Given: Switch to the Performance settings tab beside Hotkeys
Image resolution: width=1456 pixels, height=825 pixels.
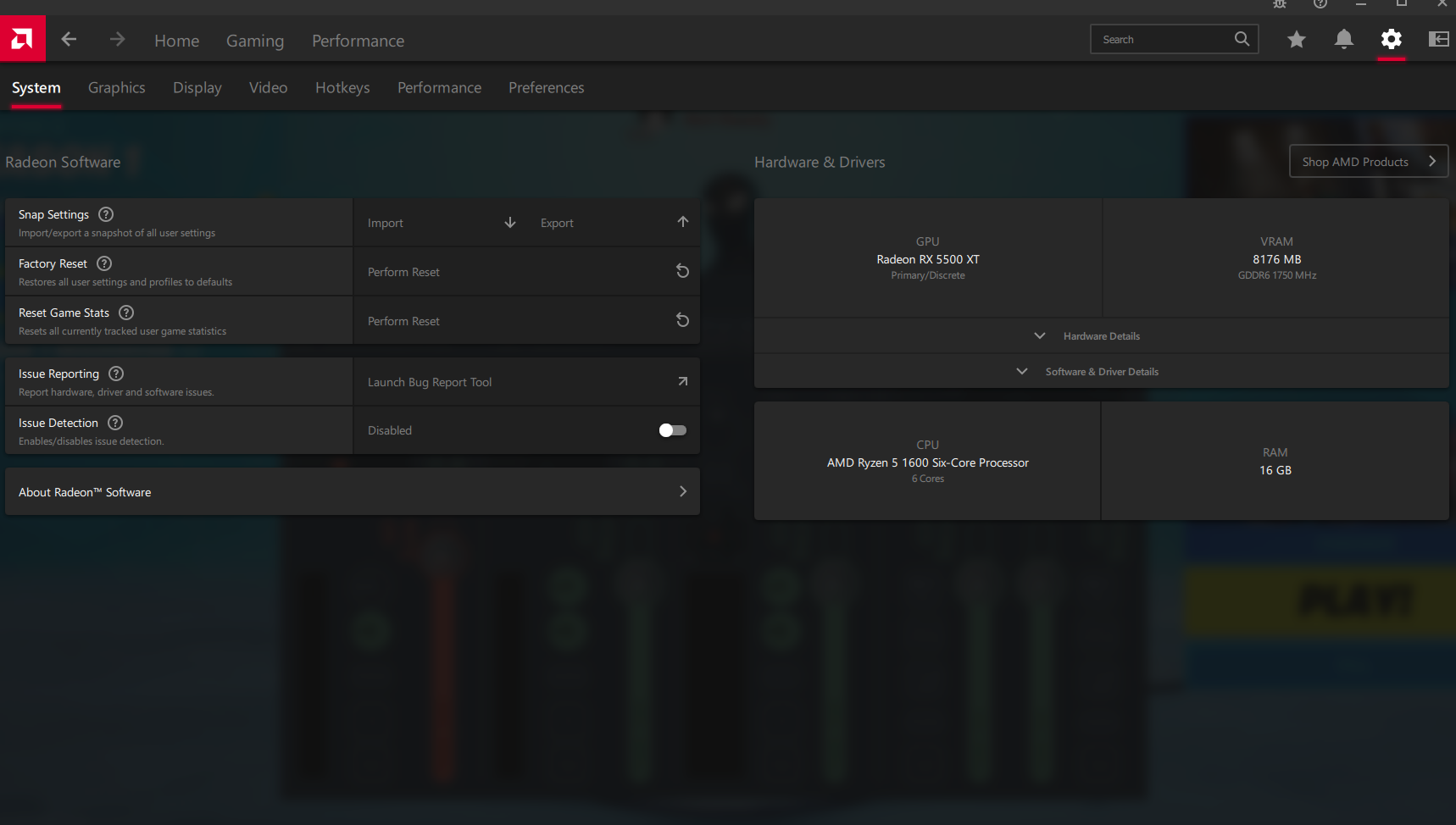Looking at the screenshot, I should point(440,88).
